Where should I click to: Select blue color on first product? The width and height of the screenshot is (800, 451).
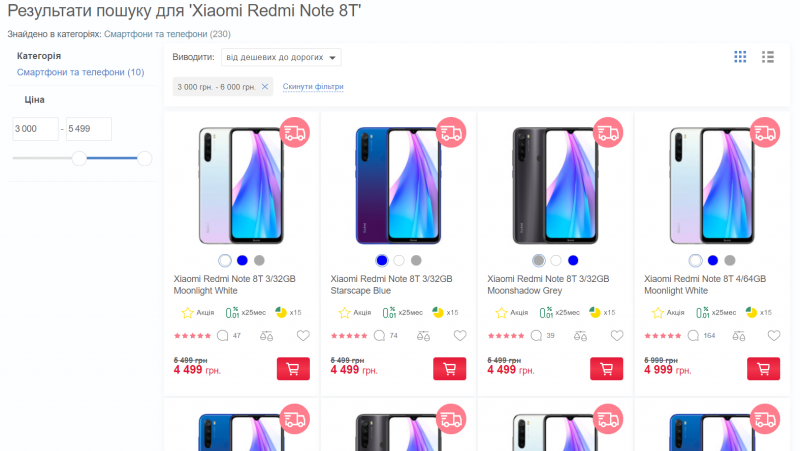(x=242, y=260)
